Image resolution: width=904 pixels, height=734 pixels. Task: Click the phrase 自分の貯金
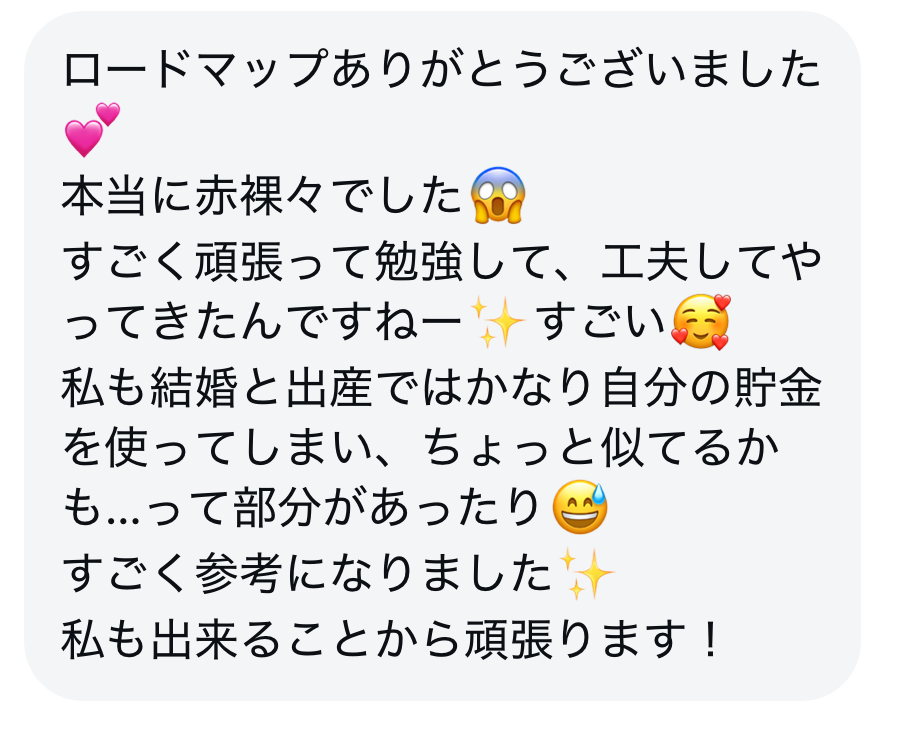pyautogui.click(x=711, y=387)
